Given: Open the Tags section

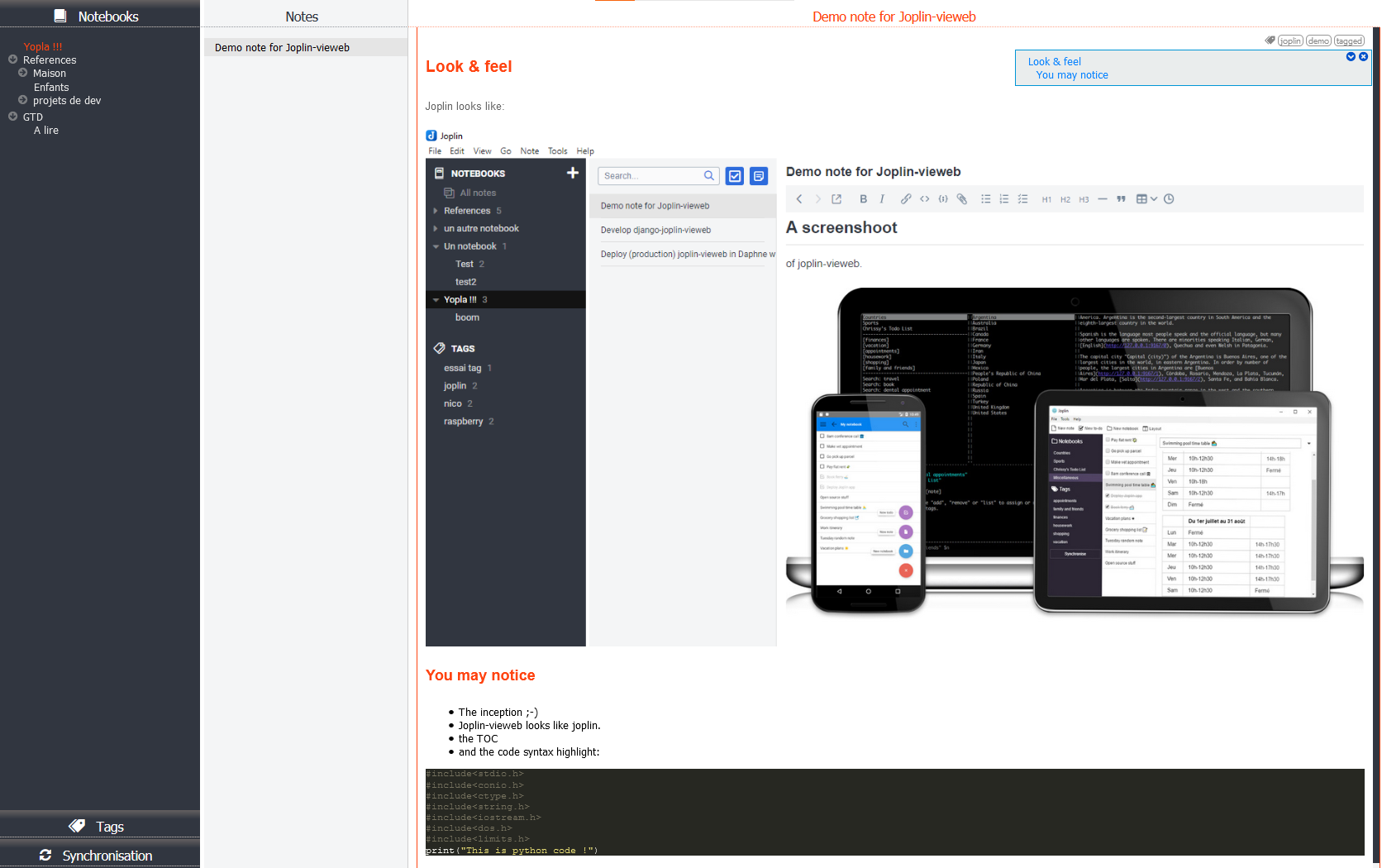Looking at the screenshot, I should pyautogui.click(x=100, y=826).
